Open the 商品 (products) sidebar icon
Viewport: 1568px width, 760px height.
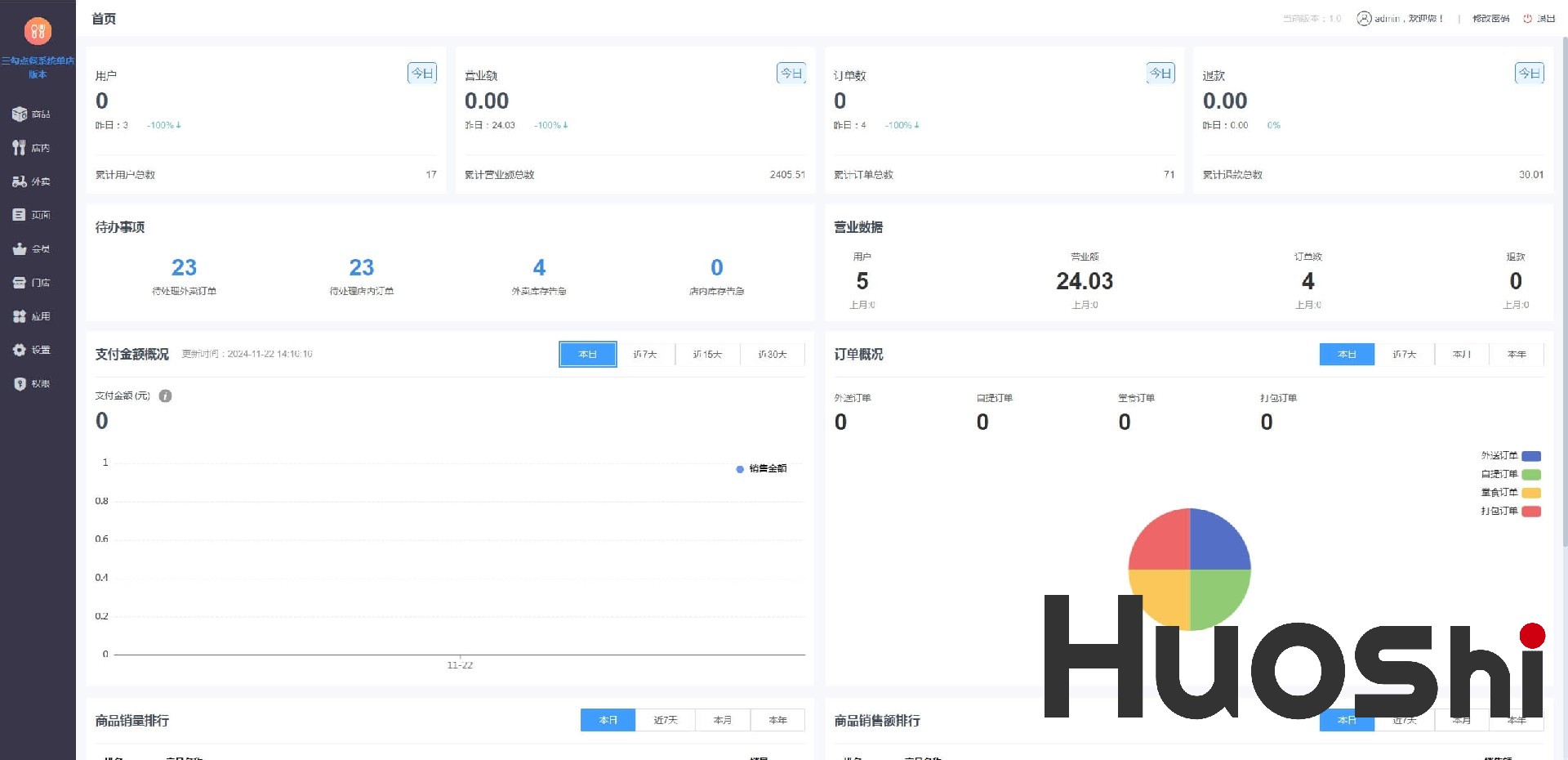20,114
